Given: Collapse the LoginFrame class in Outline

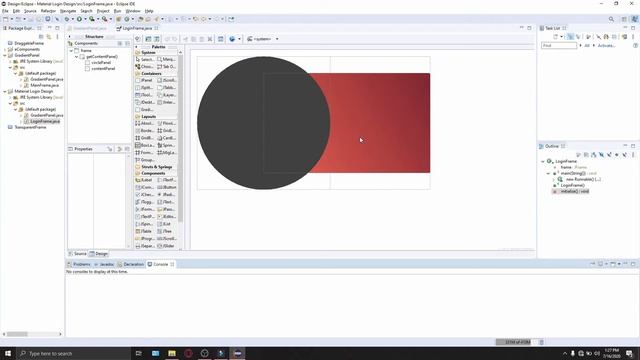Looking at the screenshot, I should [543, 161].
